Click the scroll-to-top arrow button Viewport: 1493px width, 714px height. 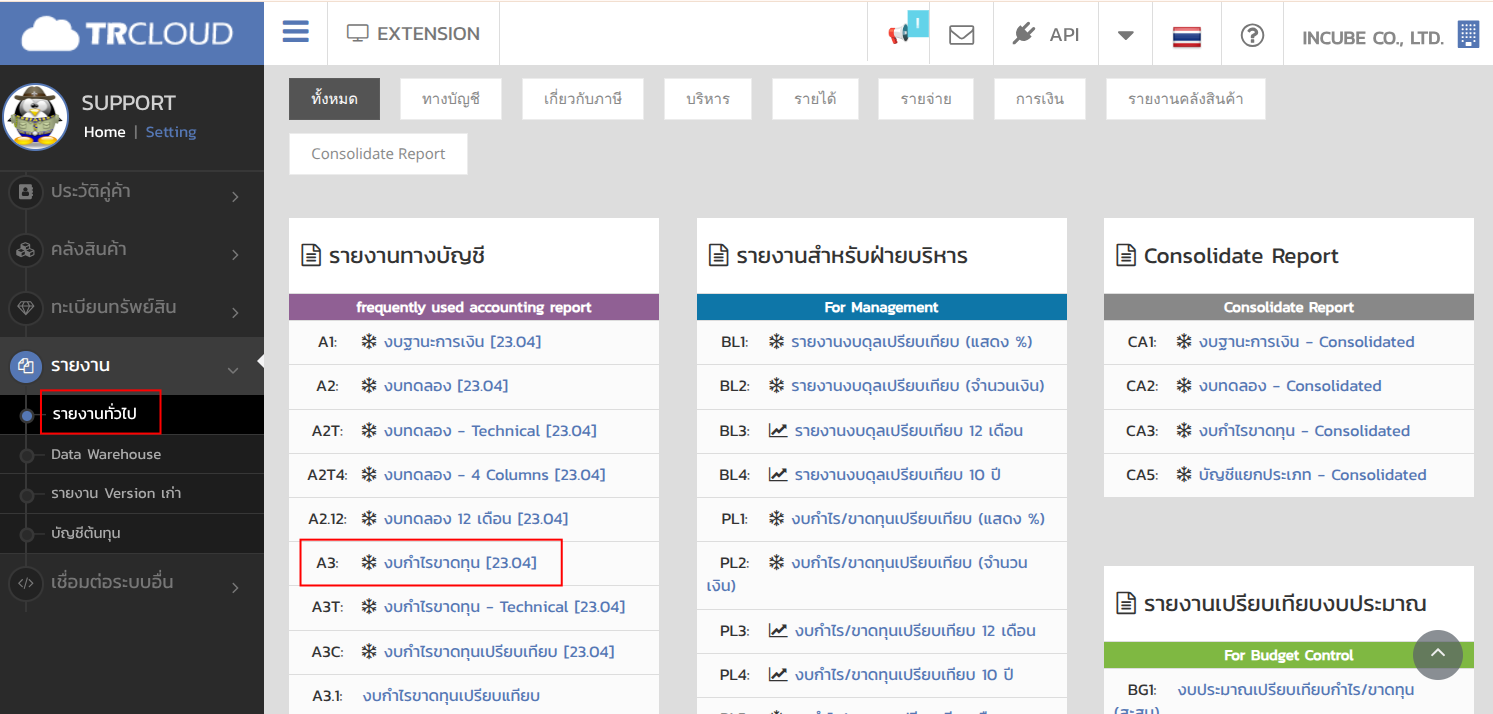(1437, 654)
